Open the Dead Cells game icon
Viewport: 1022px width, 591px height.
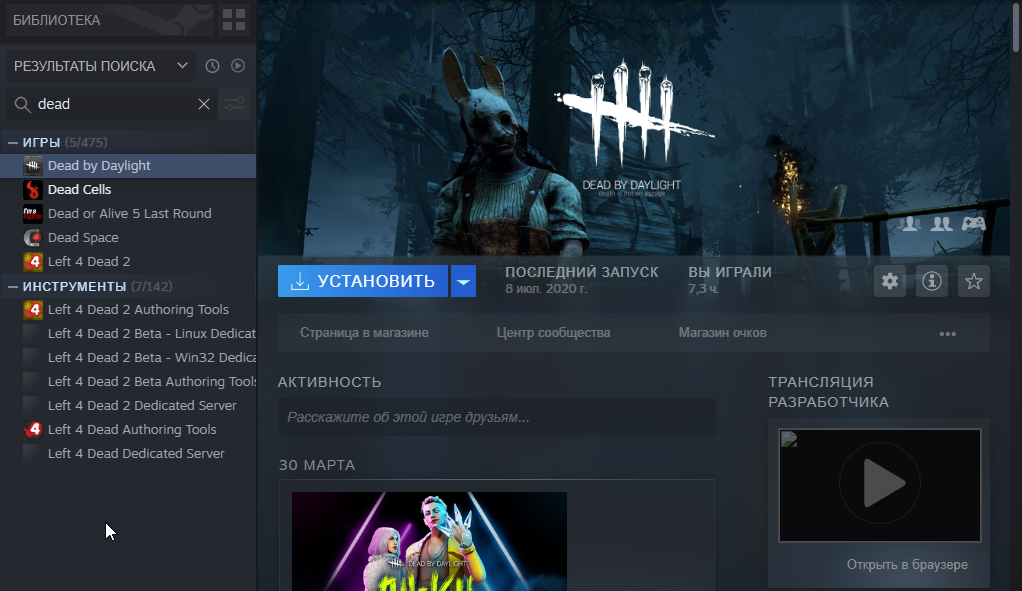tap(33, 190)
